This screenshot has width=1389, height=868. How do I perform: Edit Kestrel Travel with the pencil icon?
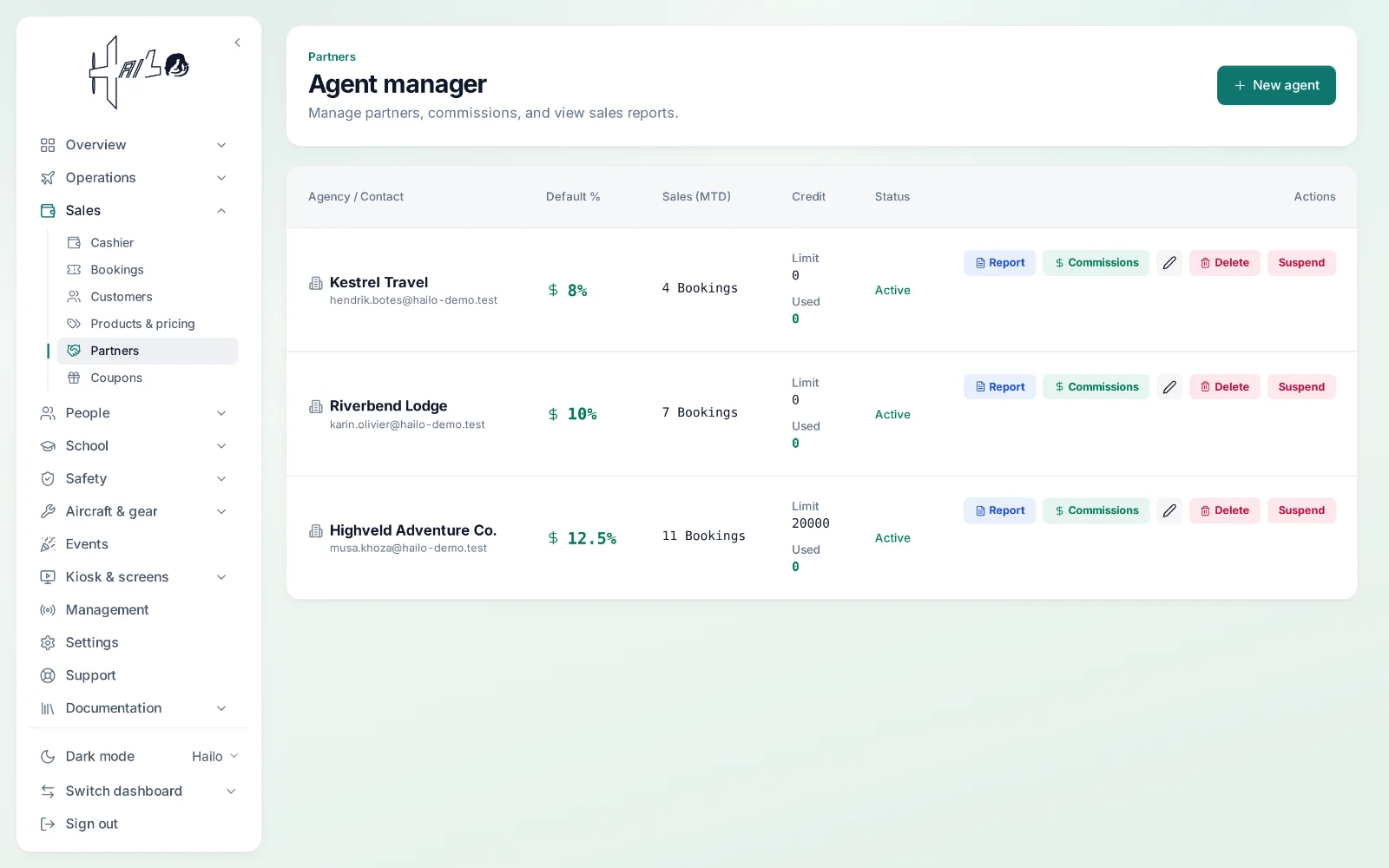[1169, 263]
